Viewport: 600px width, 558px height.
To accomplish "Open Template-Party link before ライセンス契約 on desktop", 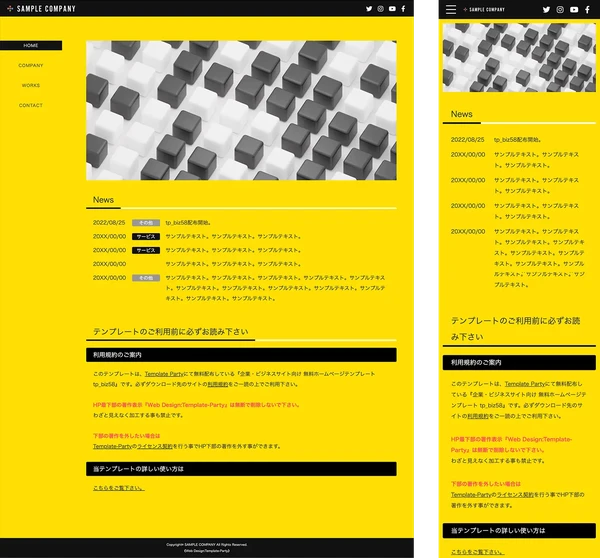I will click(x=112, y=446).
